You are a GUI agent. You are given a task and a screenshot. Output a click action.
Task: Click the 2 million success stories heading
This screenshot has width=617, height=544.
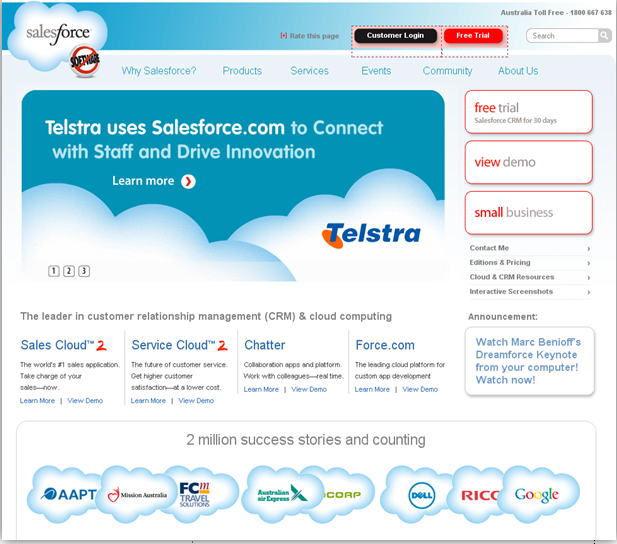click(306, 440)
